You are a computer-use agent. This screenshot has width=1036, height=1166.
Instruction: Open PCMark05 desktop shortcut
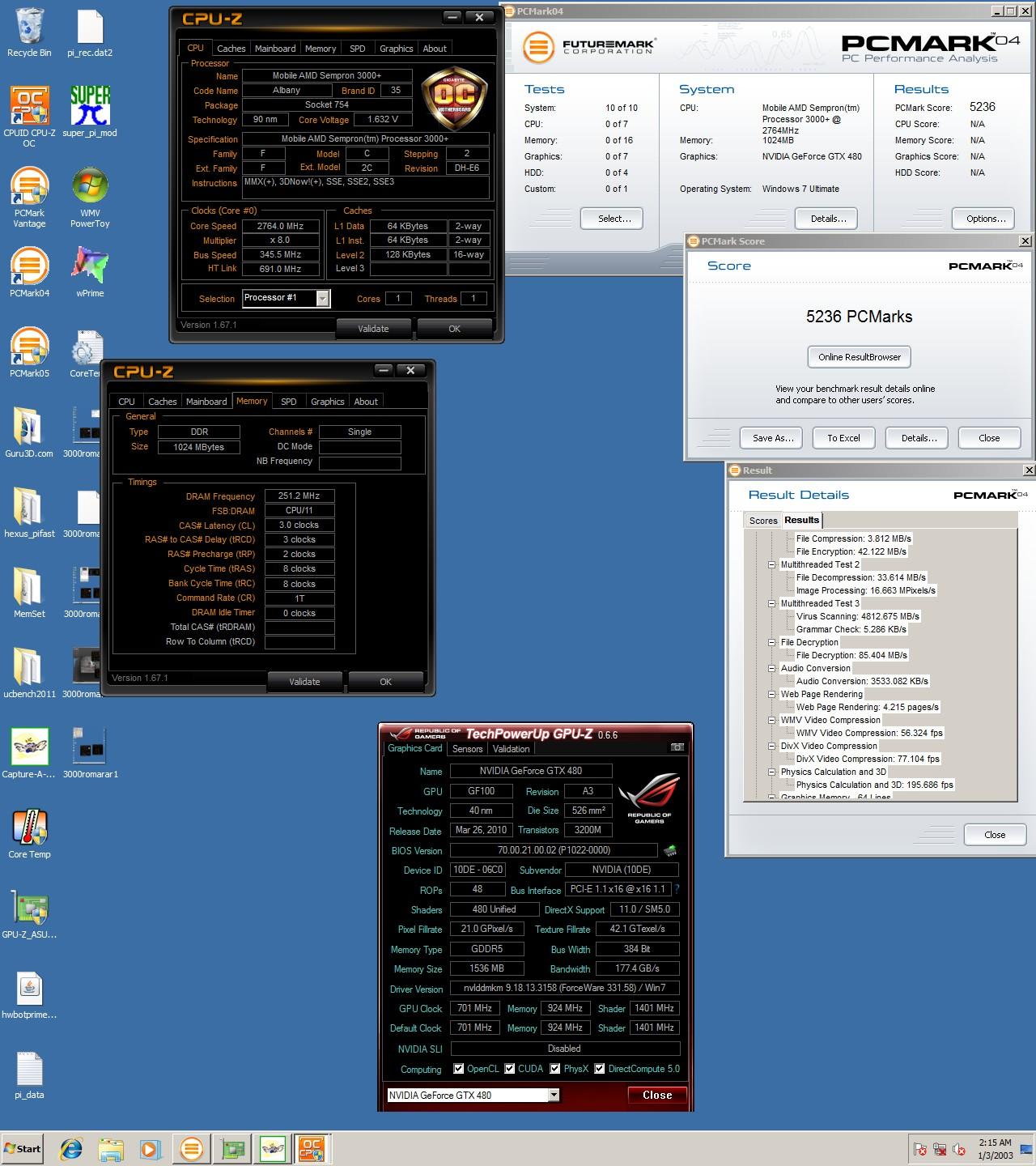click(29, 352)
